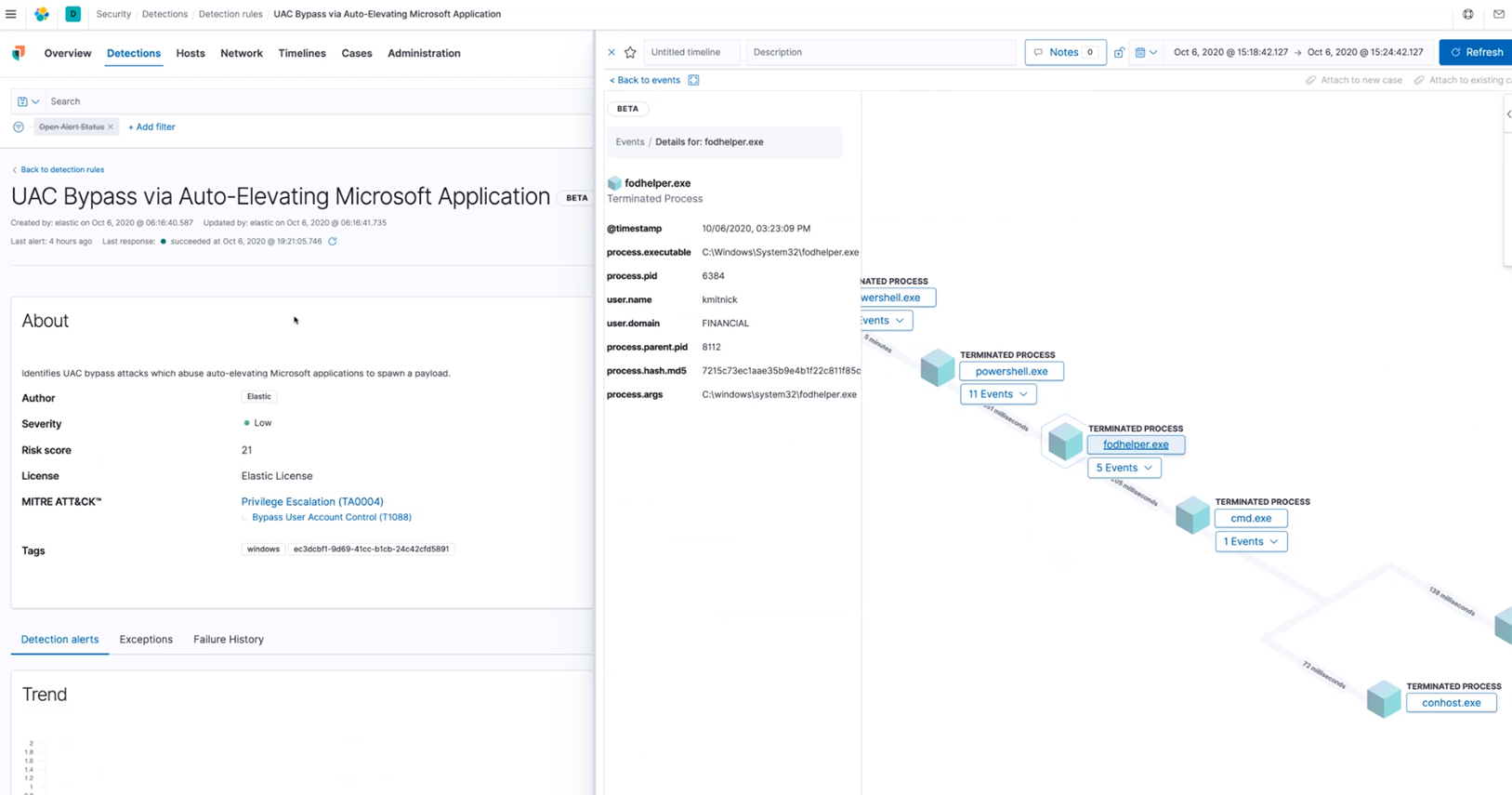Edit the Untitled timeline name field

click(x=692, y=52)
